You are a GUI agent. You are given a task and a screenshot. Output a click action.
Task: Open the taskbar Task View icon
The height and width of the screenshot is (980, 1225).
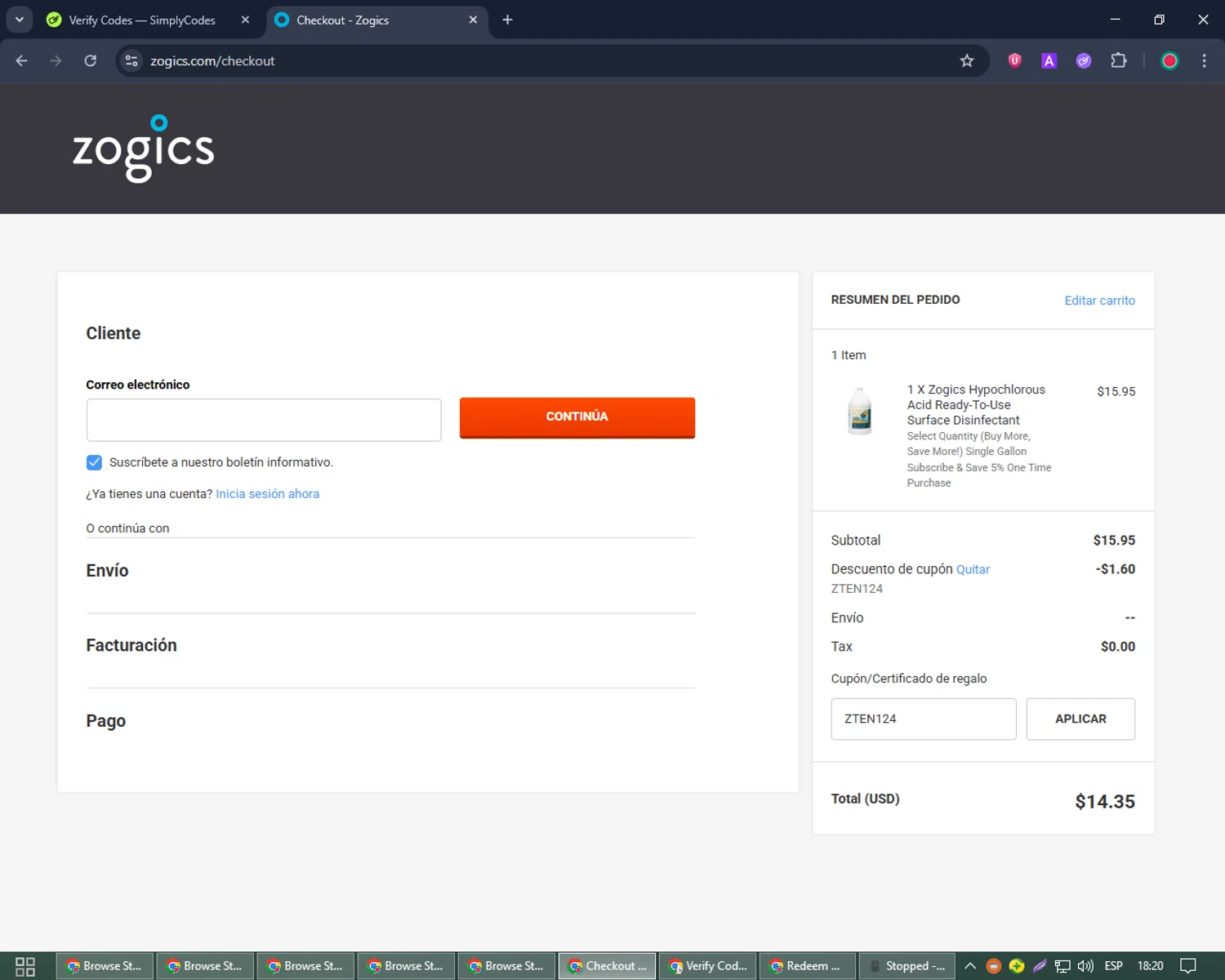(x=25, y=966)
